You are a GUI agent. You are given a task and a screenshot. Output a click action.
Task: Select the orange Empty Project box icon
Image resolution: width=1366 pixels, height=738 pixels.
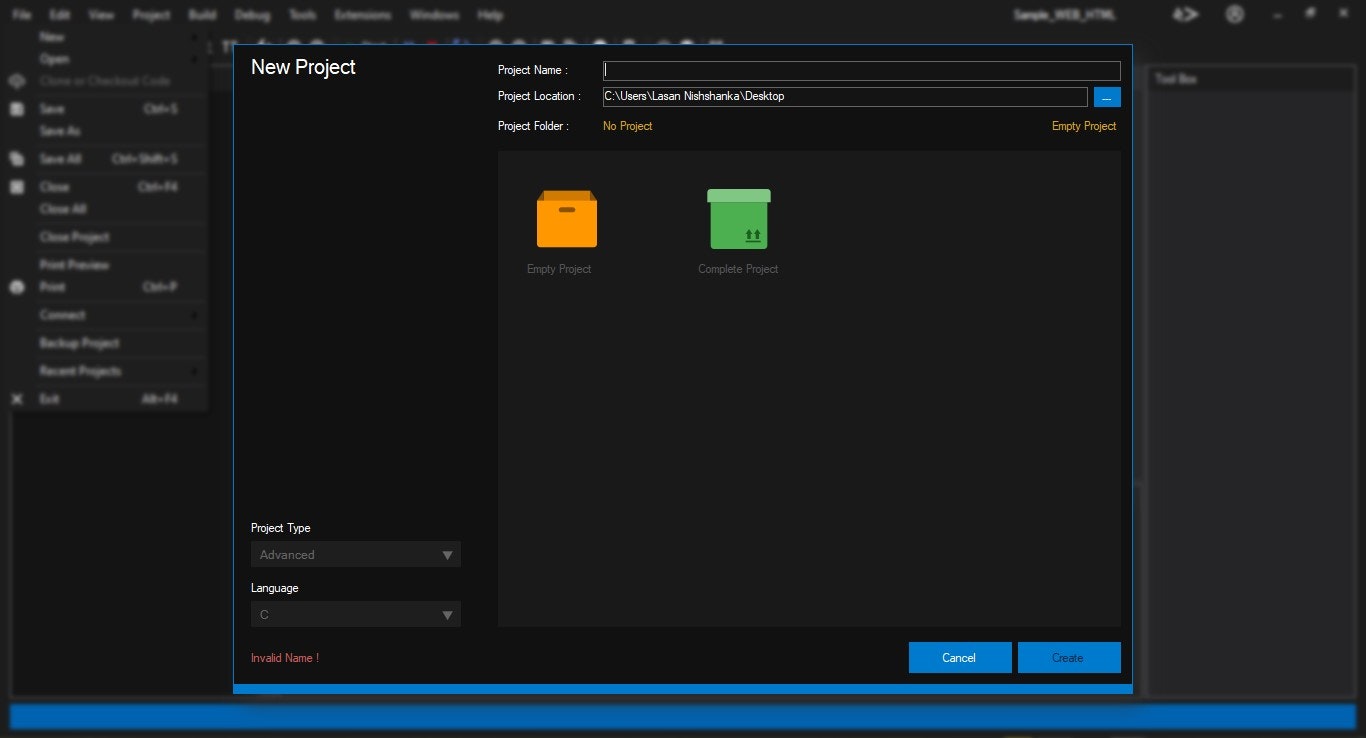(x=566, y=219)
